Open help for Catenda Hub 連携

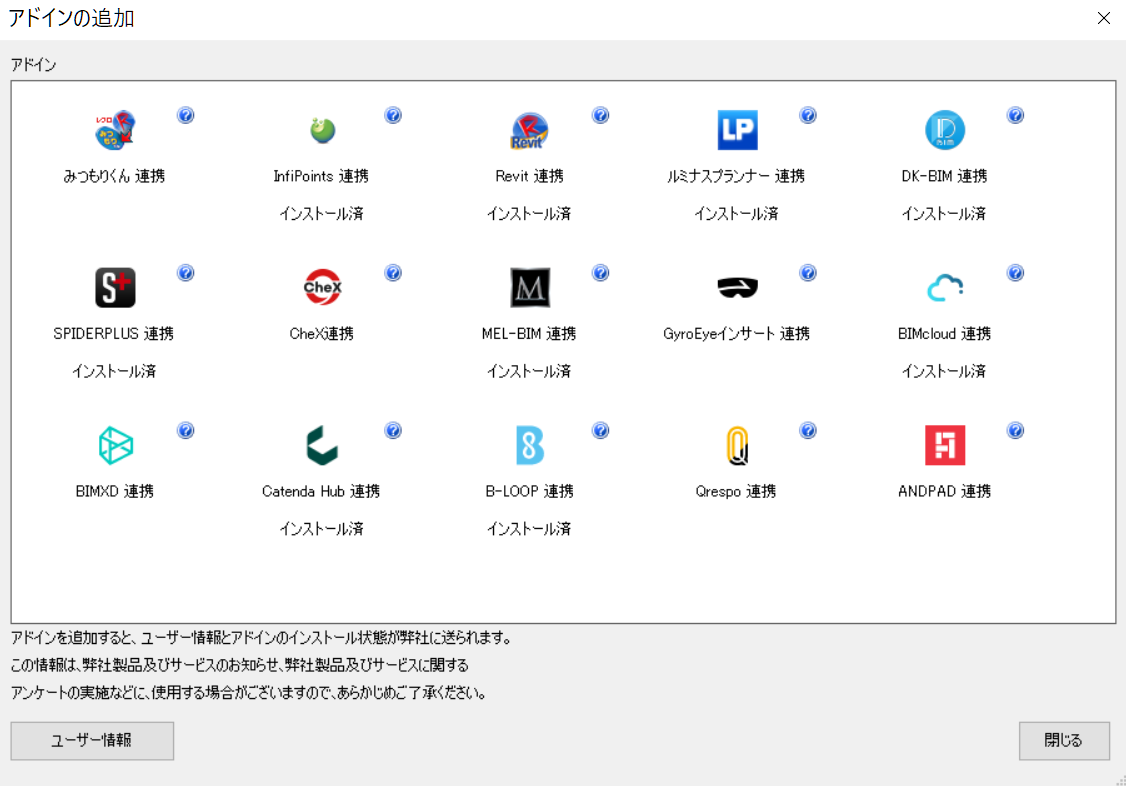[393, 430]
